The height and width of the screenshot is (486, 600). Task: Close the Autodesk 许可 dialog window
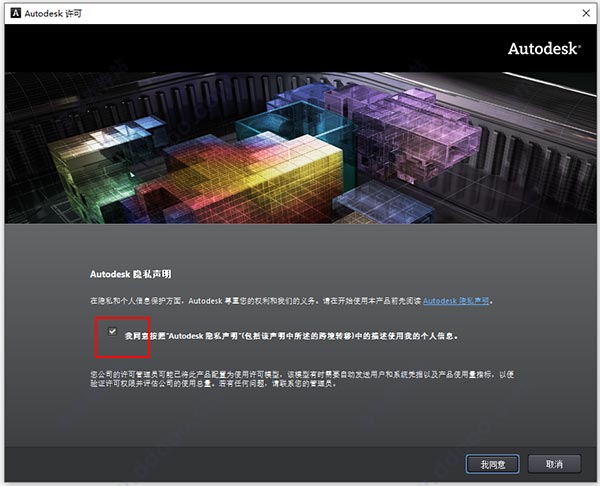[x=581, y=12]
